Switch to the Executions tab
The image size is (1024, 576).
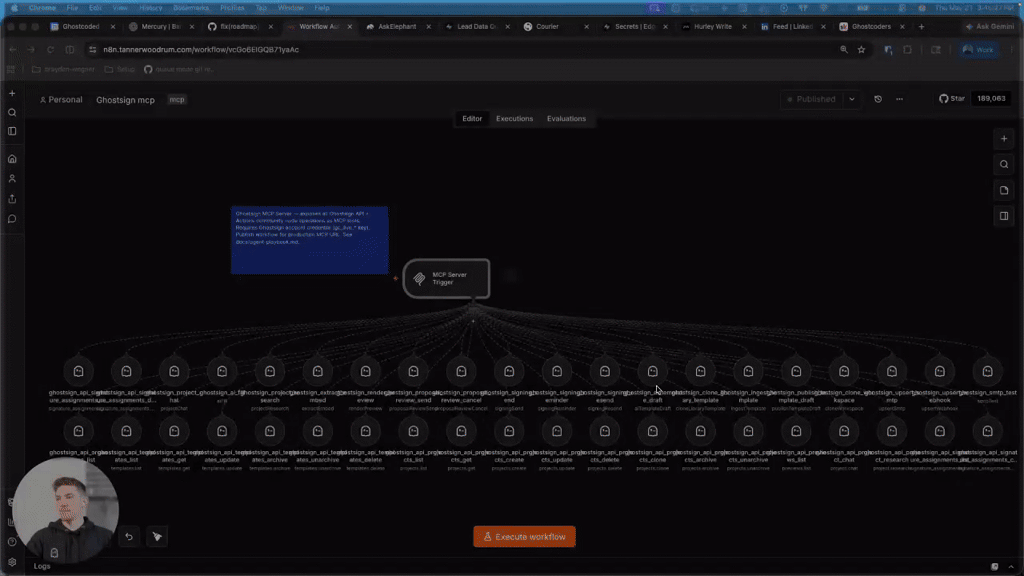coord(514,119)
